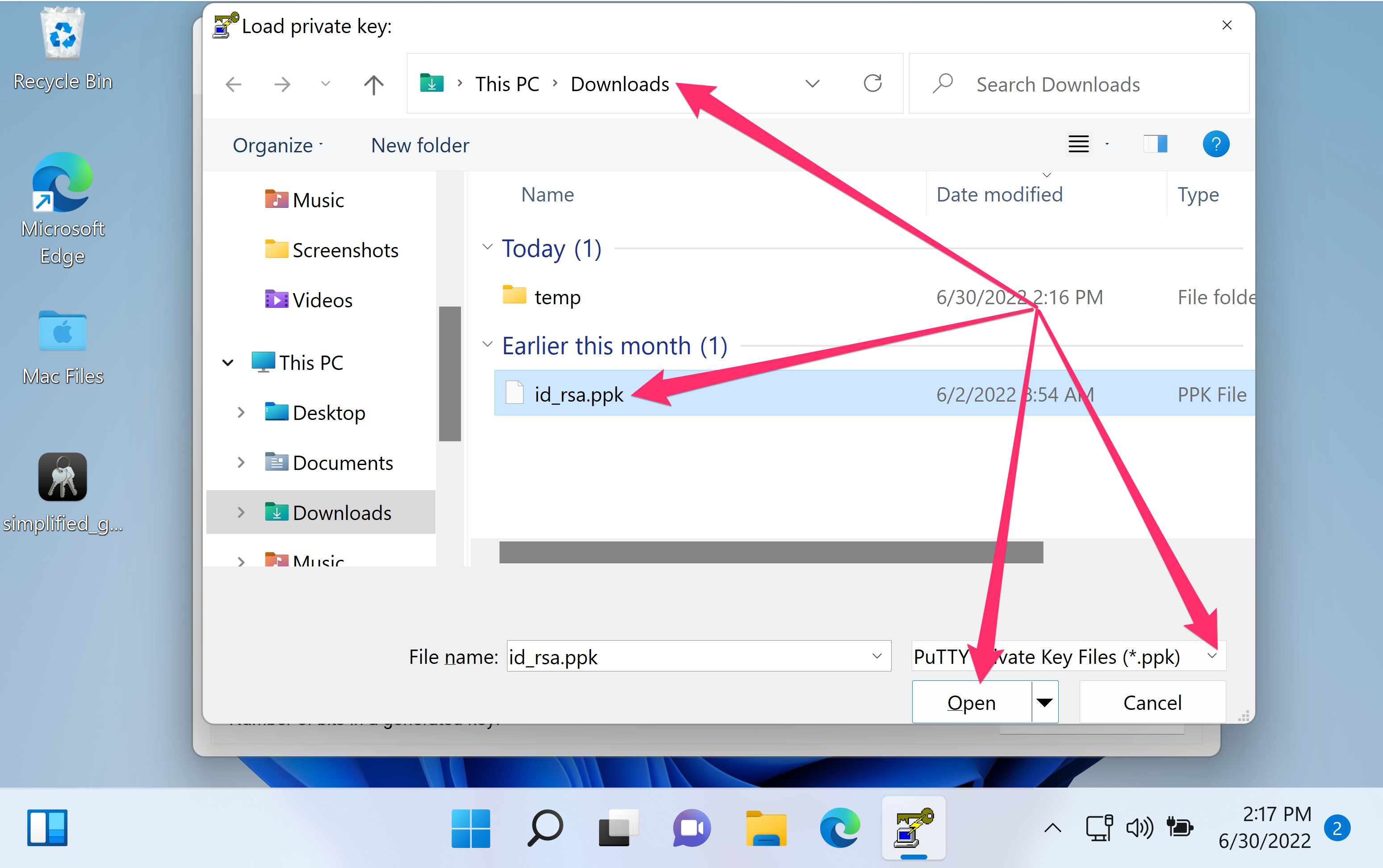Click the PuTTYgen taskbar icon

click(x=914, y=828)
